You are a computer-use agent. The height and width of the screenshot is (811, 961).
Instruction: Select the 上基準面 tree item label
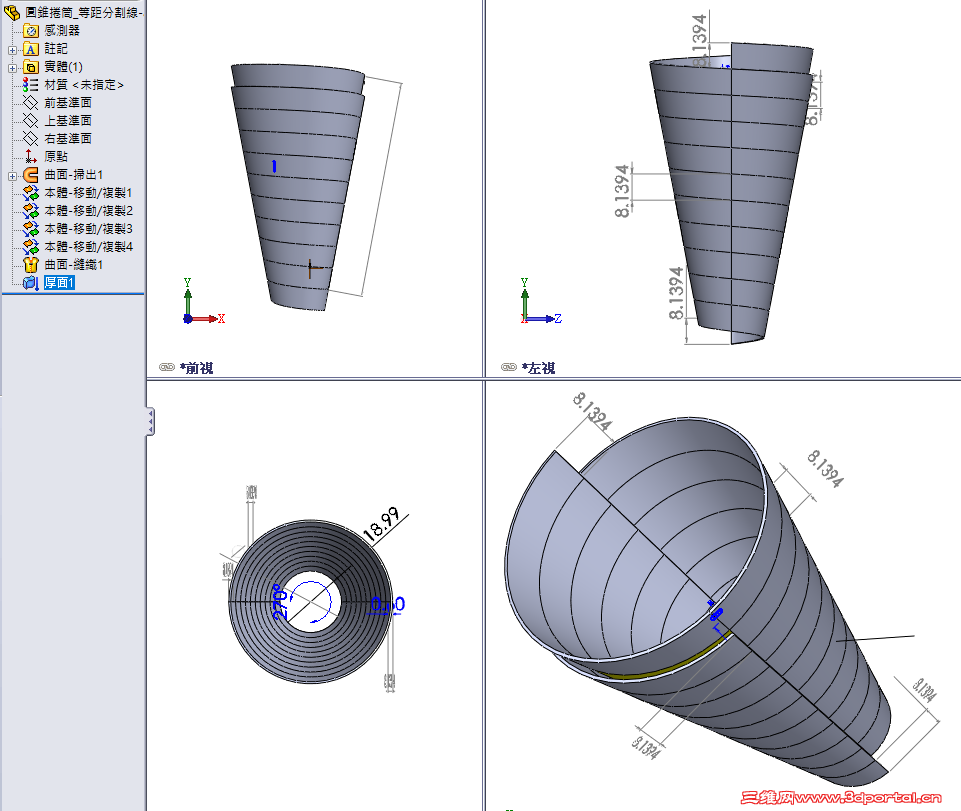click(68, 121)
